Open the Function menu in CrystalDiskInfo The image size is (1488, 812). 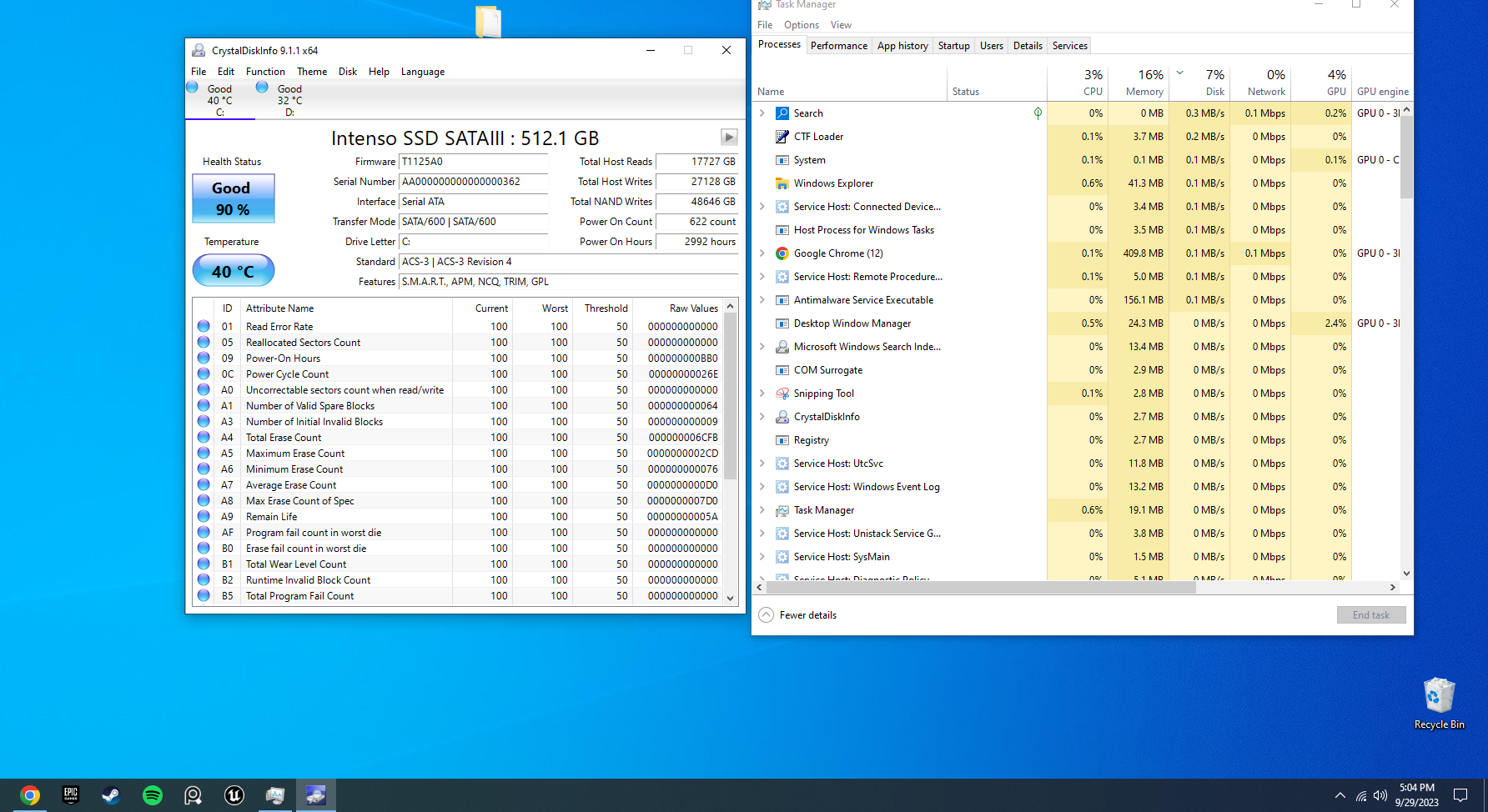tap(265, 72)
